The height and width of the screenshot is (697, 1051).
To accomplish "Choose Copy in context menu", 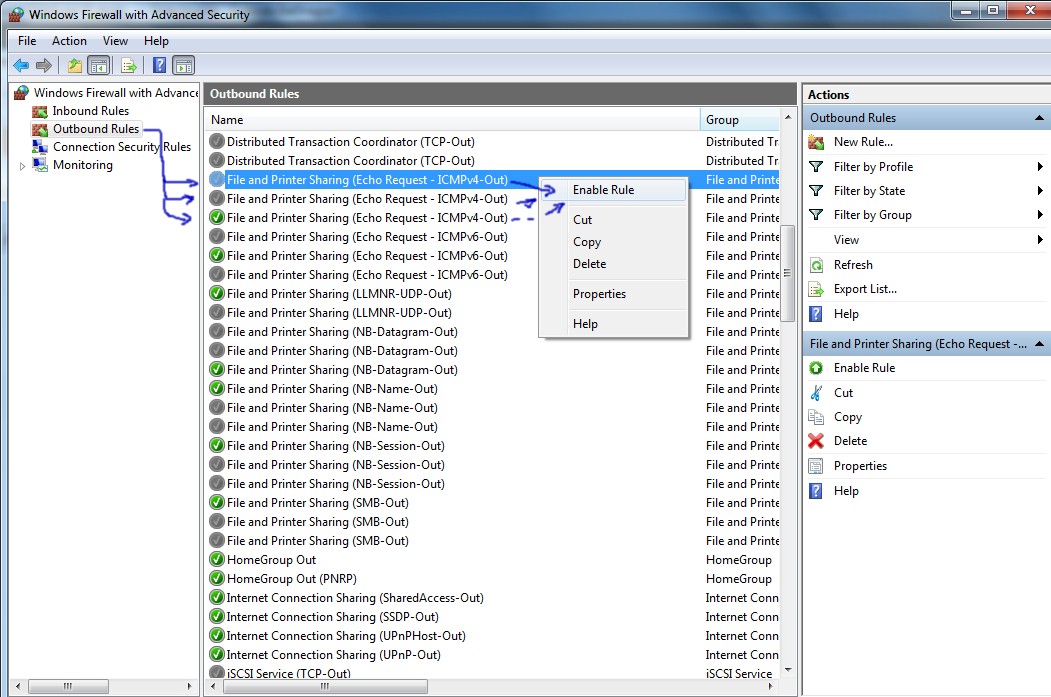I will 614,242.
